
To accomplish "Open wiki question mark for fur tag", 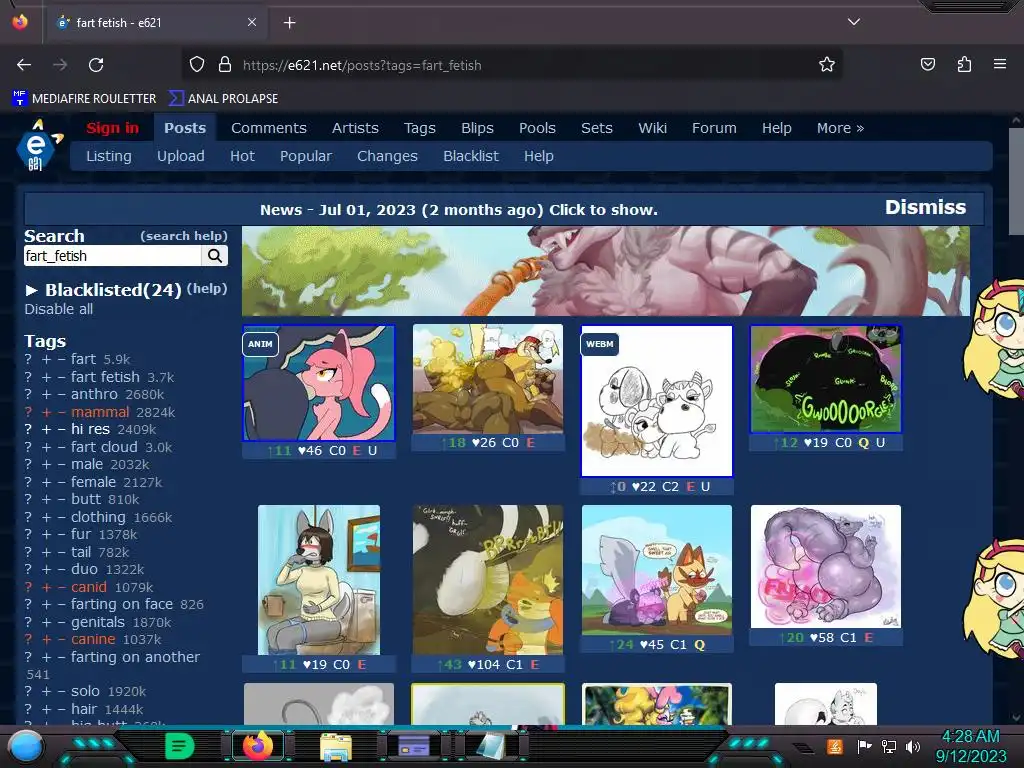I will pos(28,535).
